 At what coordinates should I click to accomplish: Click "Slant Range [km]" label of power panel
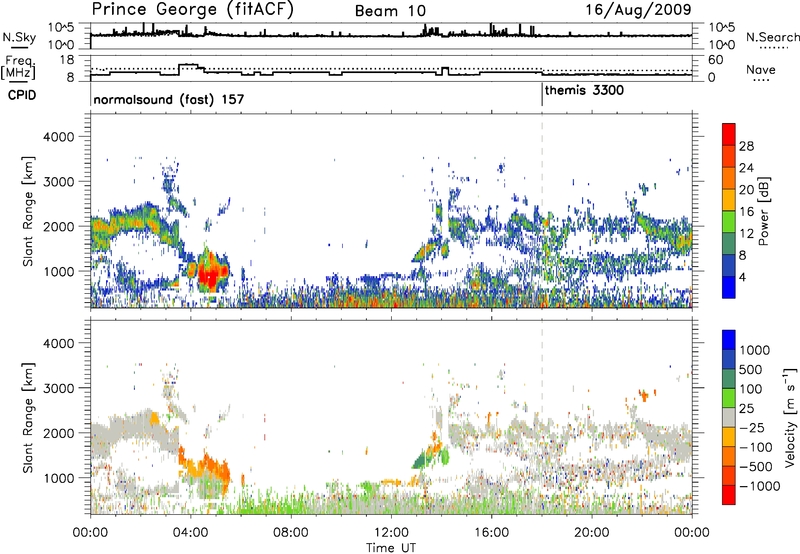click(28, 211)
